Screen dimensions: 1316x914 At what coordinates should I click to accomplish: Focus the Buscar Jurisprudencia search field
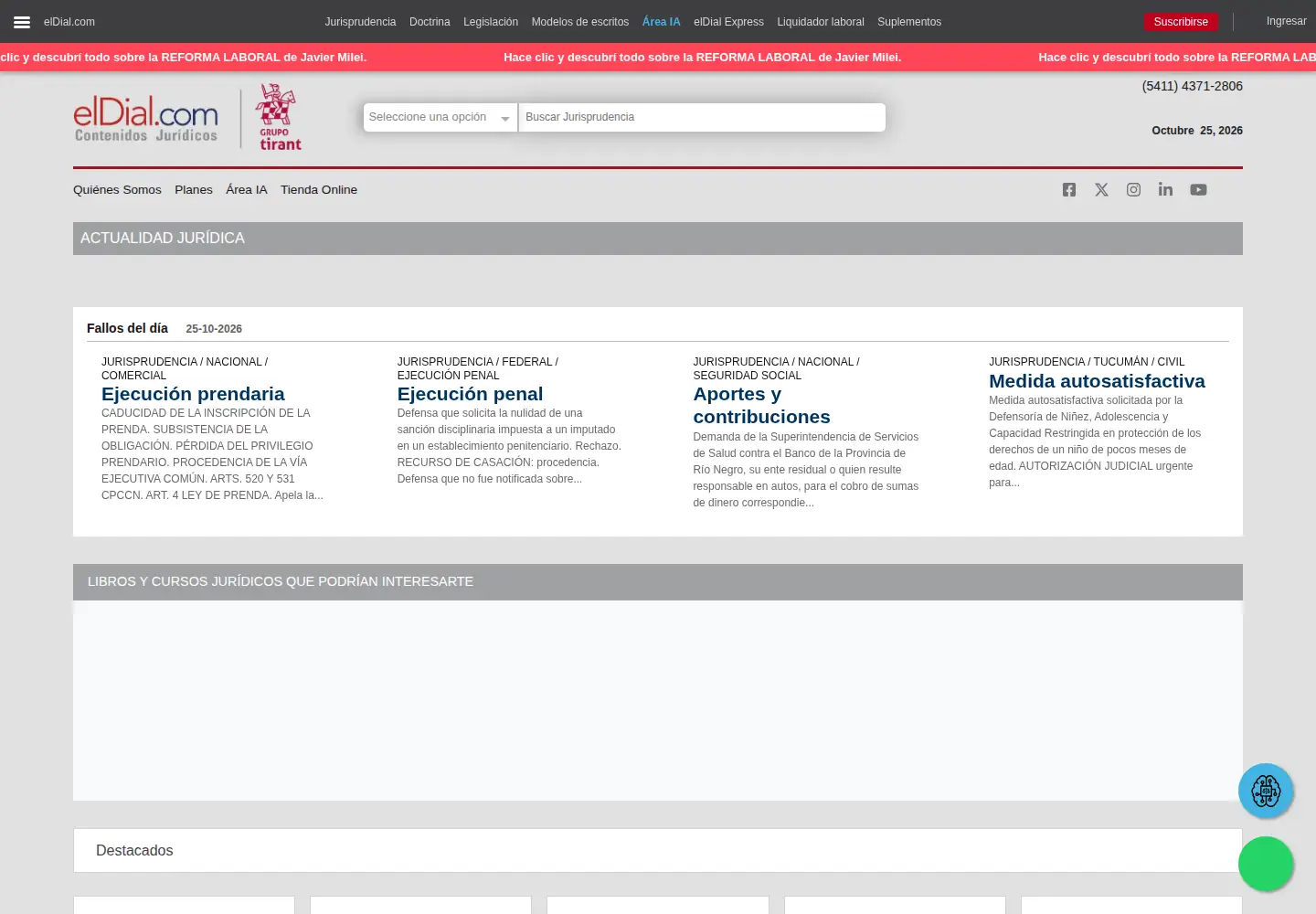point(702,117)
